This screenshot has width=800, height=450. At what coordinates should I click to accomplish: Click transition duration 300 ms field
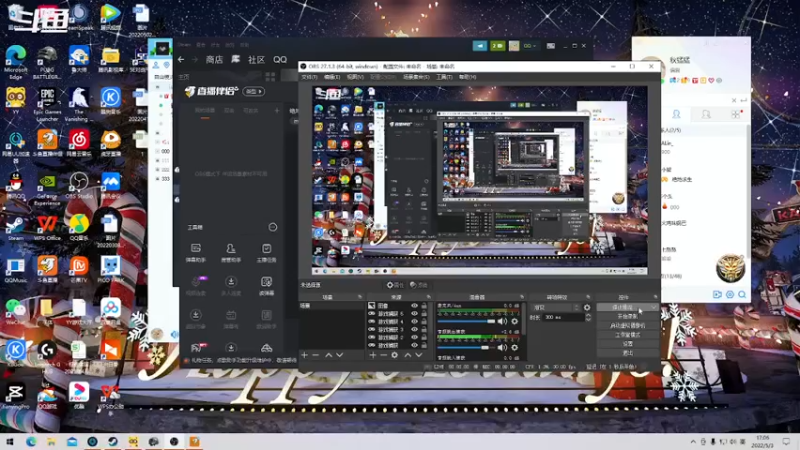pyautogui.click(x=563, y=317)
